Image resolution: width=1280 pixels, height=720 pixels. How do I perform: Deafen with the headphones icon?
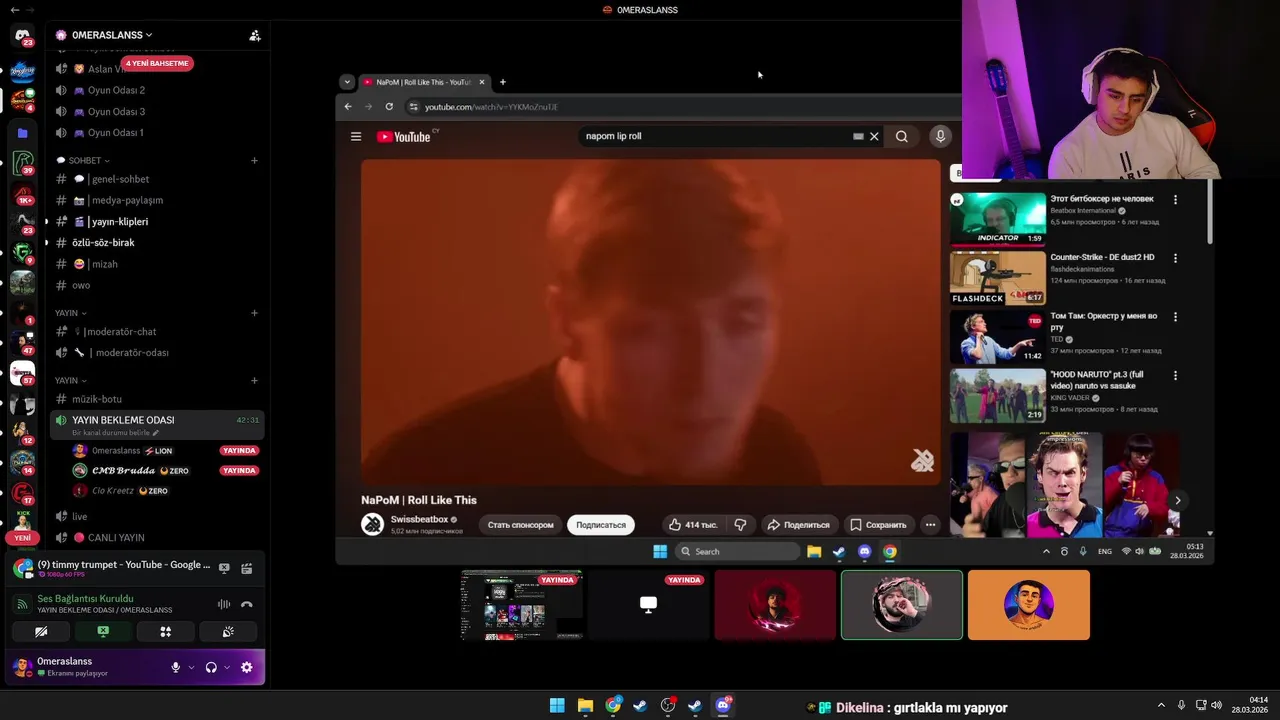[211, 667]
